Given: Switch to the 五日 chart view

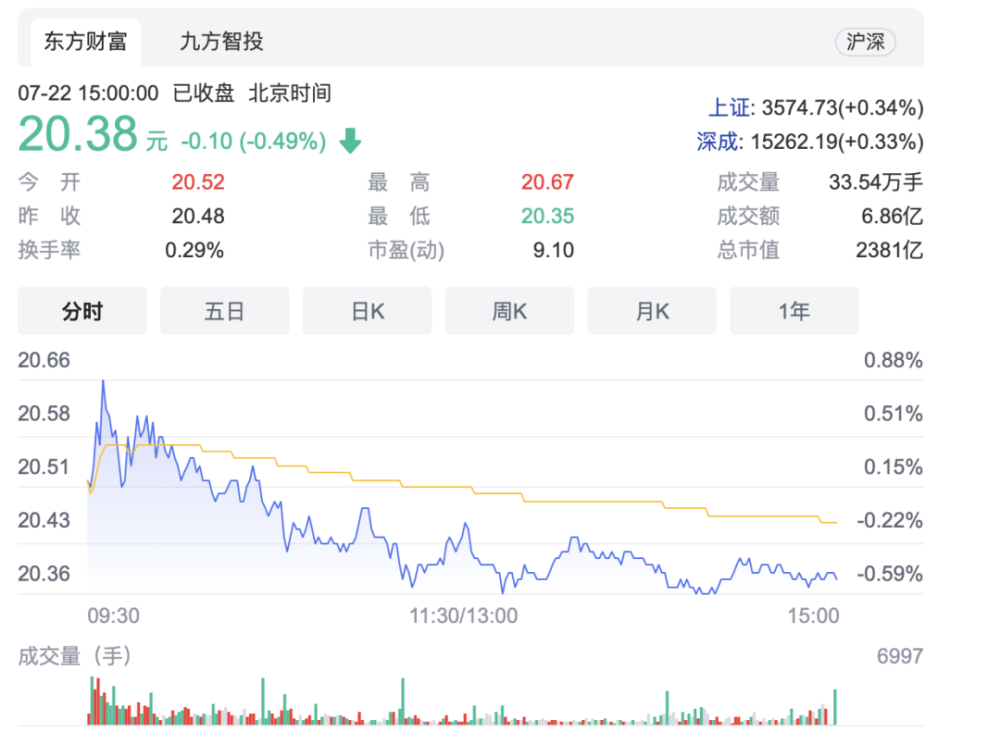Looking at the screenshot, I should [225, 311].
